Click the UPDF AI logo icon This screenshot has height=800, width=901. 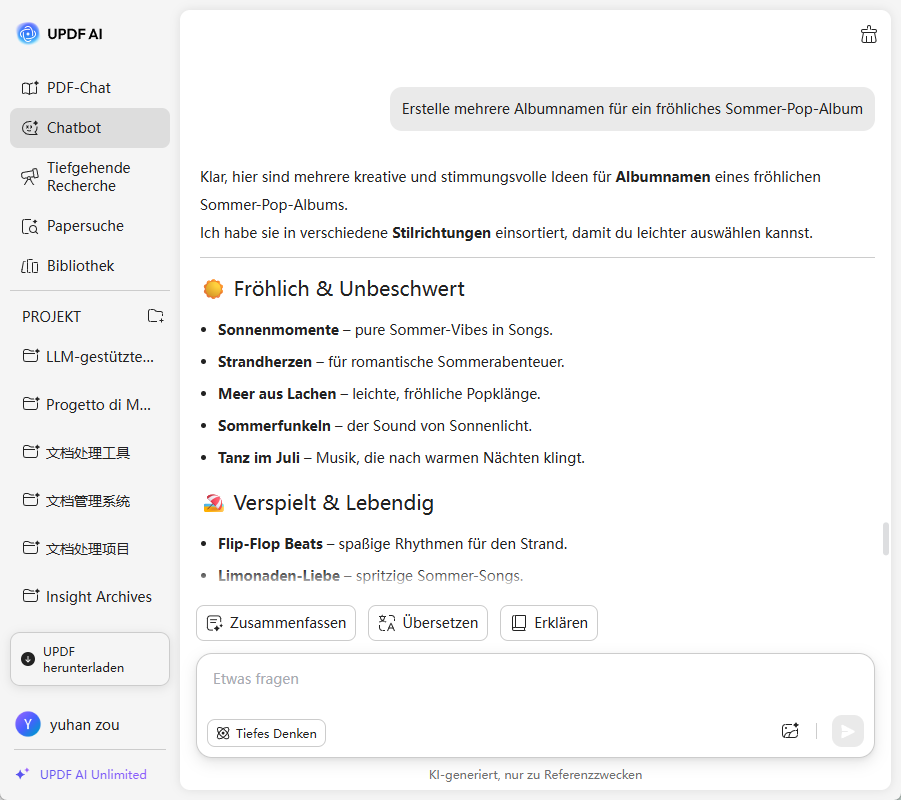pos(28,34)
